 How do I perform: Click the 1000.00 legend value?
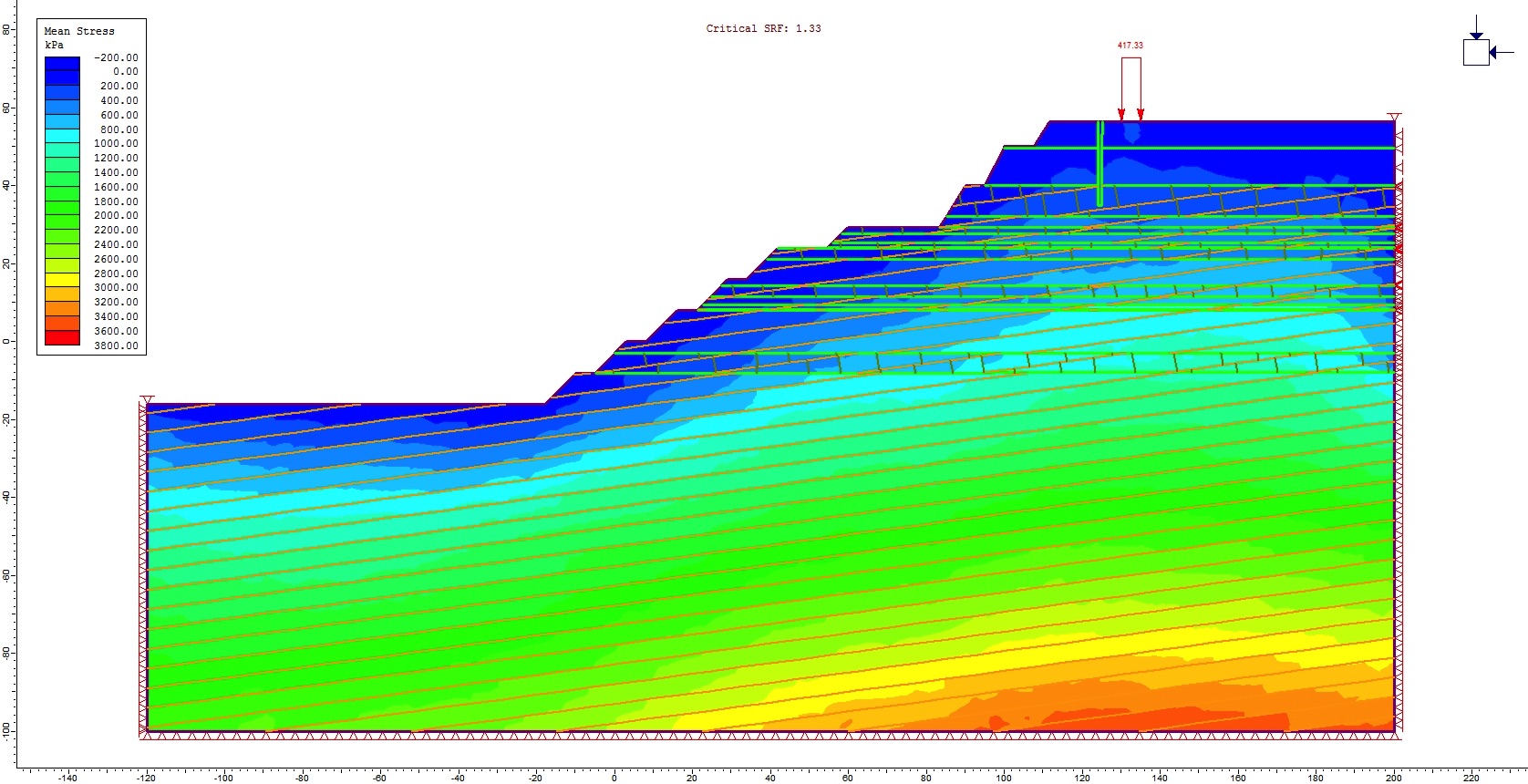(117, 143)
